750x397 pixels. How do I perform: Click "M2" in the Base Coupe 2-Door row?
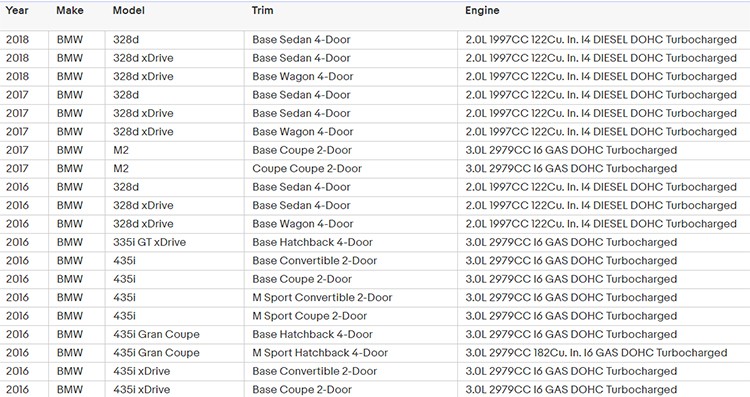pos(121,150)
